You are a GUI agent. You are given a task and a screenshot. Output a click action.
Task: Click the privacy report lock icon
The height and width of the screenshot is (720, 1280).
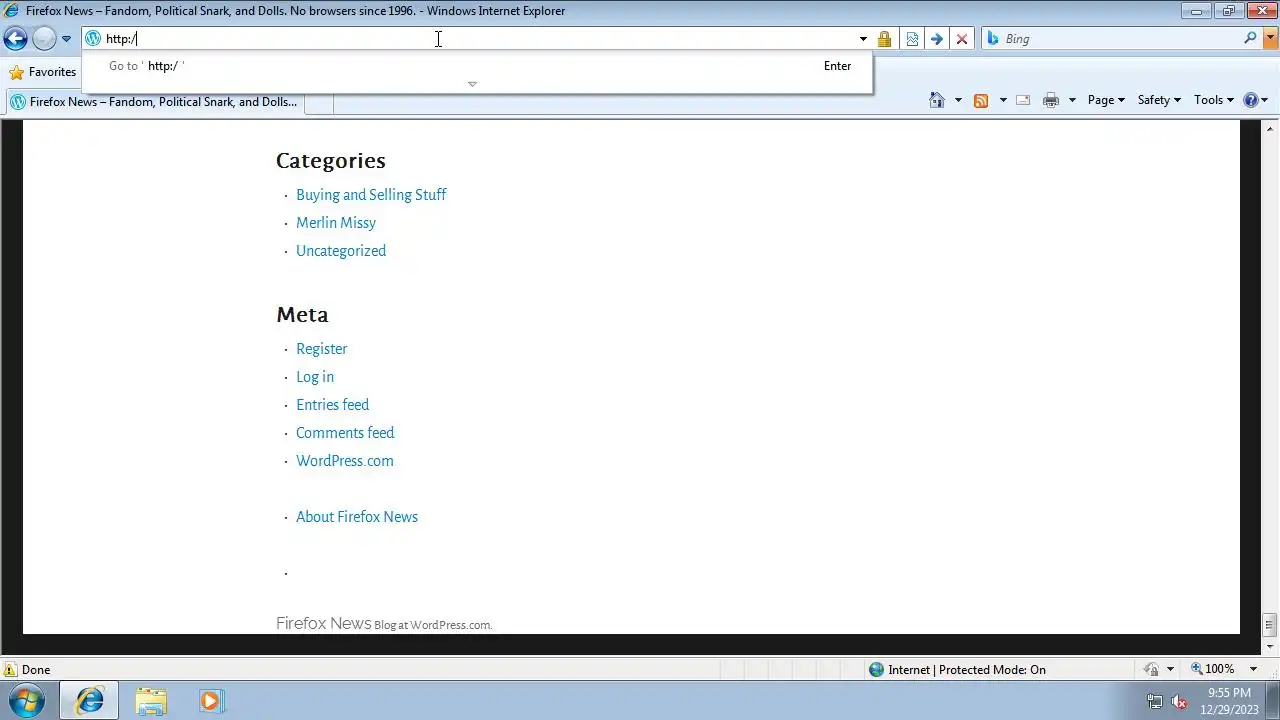click(1151, 669)
